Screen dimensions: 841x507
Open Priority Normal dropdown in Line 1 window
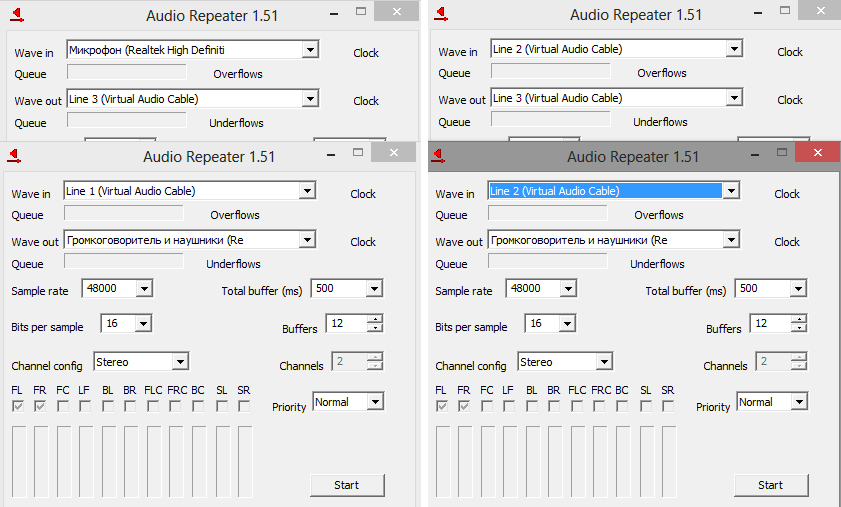point(375,402)
